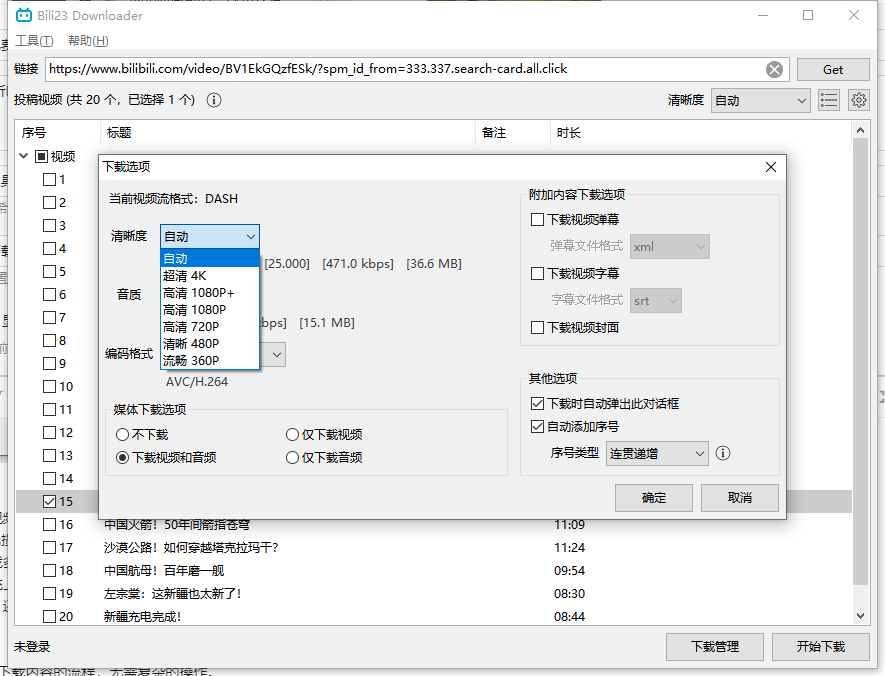Click the URL link input field
This screenshot has width=885, height=676.
coord(400,69)
